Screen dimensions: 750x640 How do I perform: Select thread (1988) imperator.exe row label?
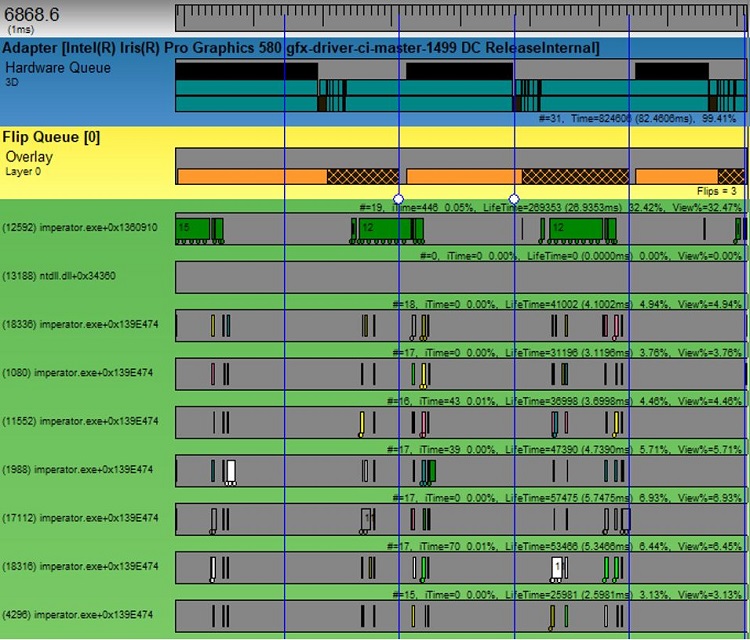coord(79,470)
